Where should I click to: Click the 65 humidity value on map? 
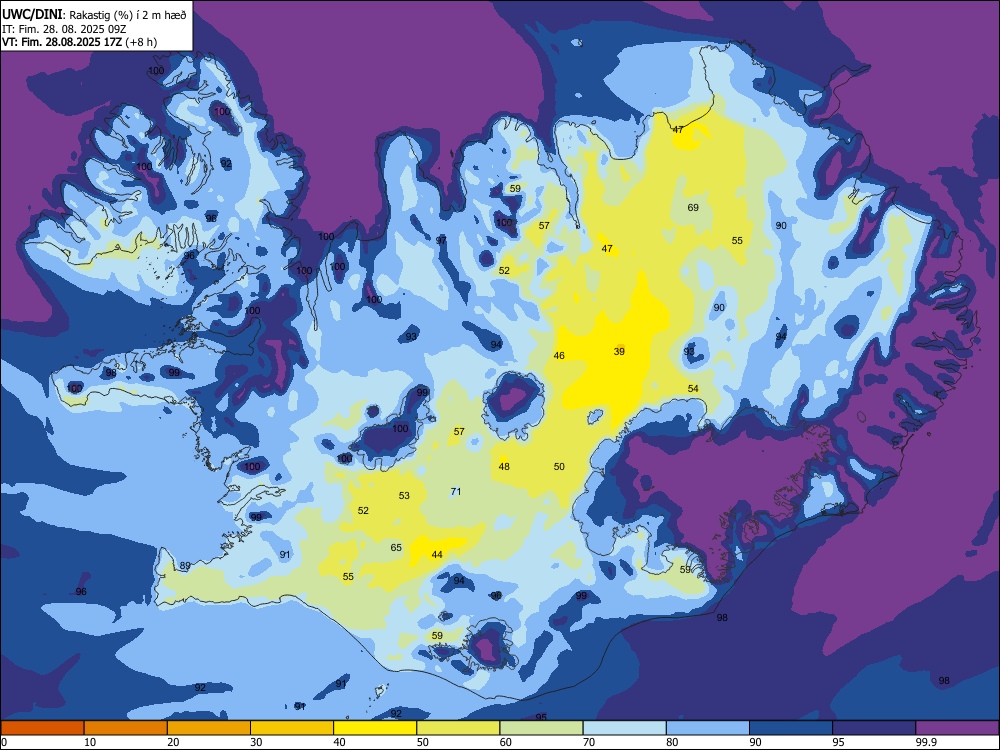pos(396,548)
